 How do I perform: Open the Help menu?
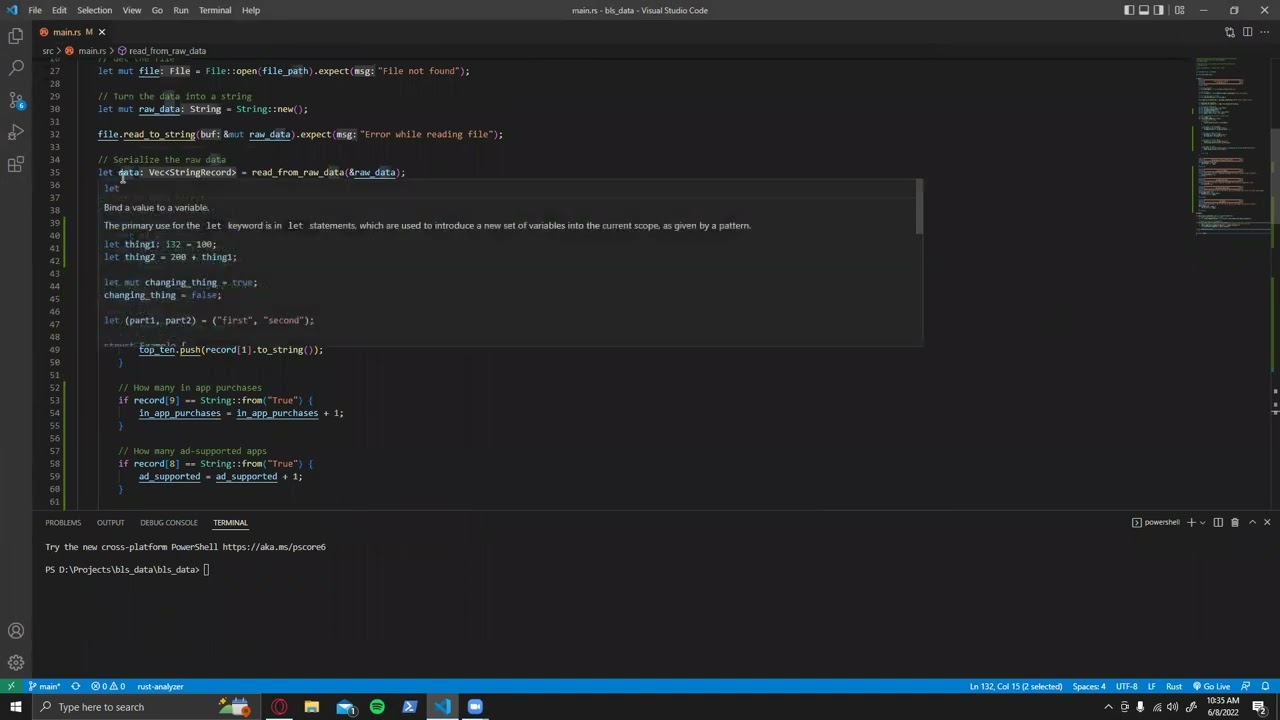pos(251,10)
